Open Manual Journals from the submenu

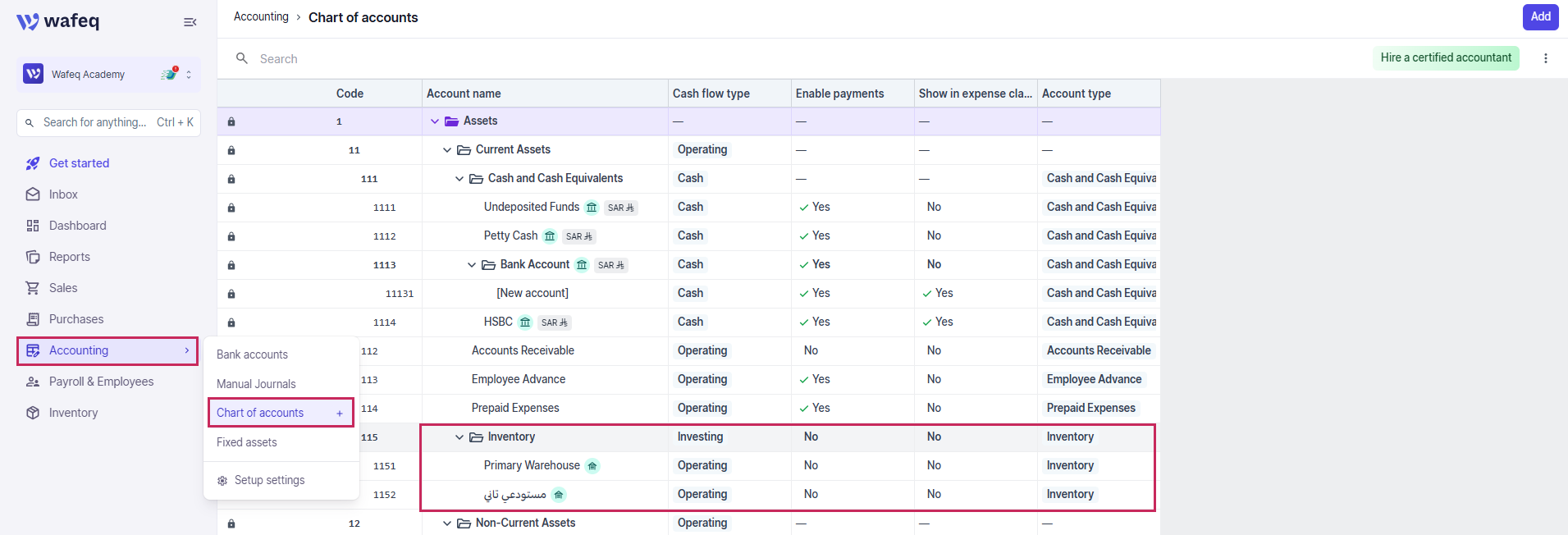[256, 384]
